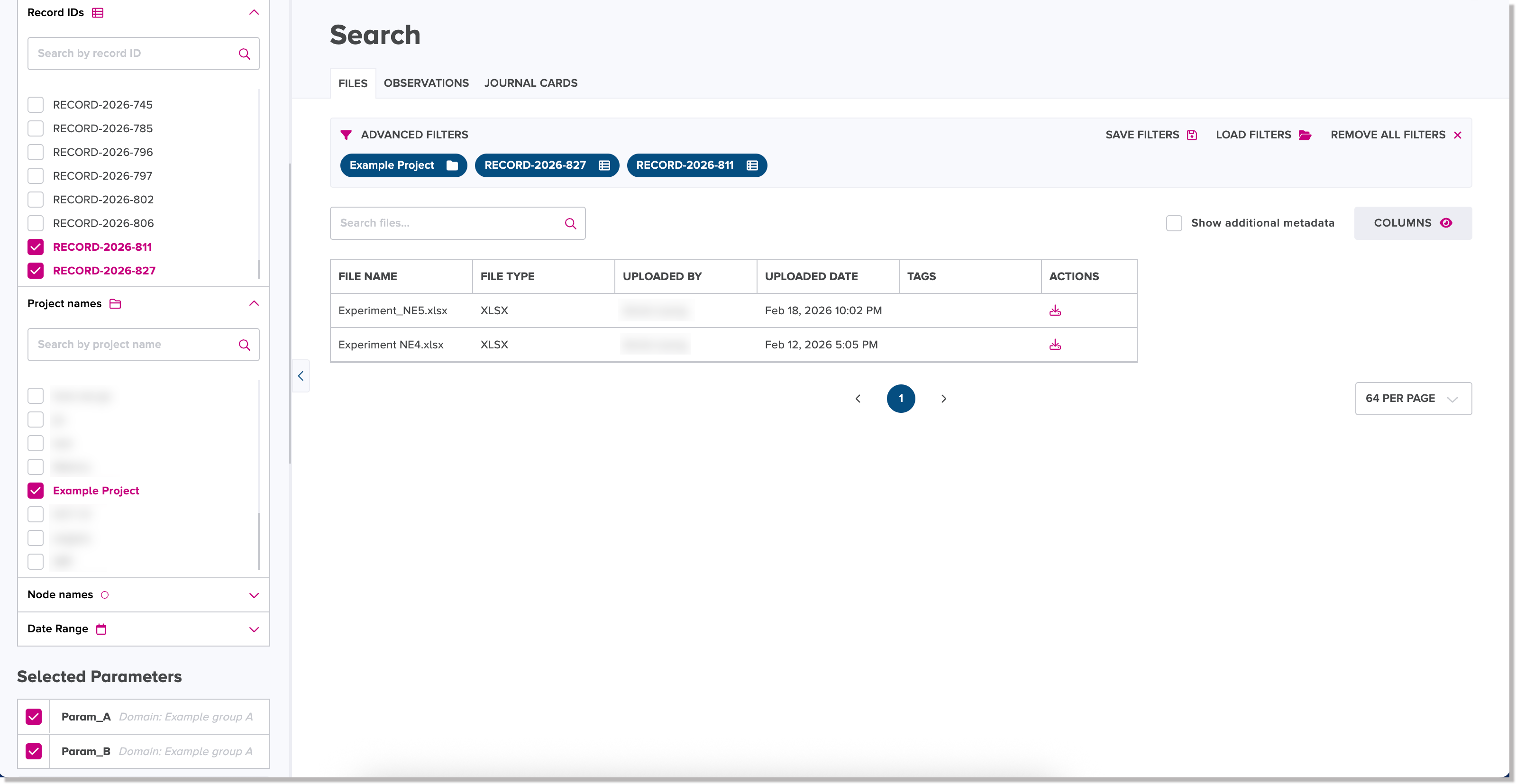
Task: Click the Project names folder icon
Action: coord(115,304)
